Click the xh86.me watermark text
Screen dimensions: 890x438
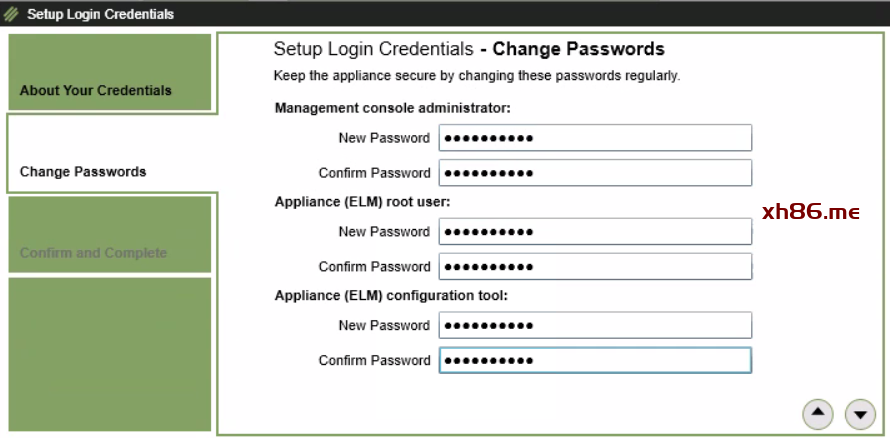(x=810, y=212)
